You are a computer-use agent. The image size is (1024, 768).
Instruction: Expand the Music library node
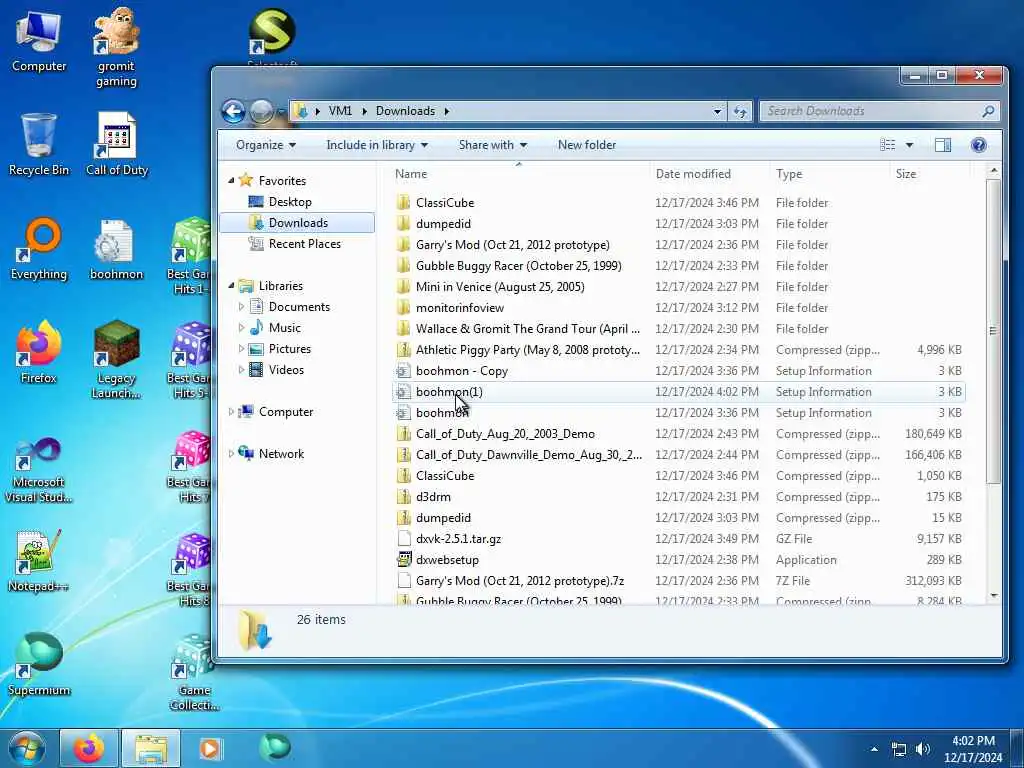[x=241, y=327]
